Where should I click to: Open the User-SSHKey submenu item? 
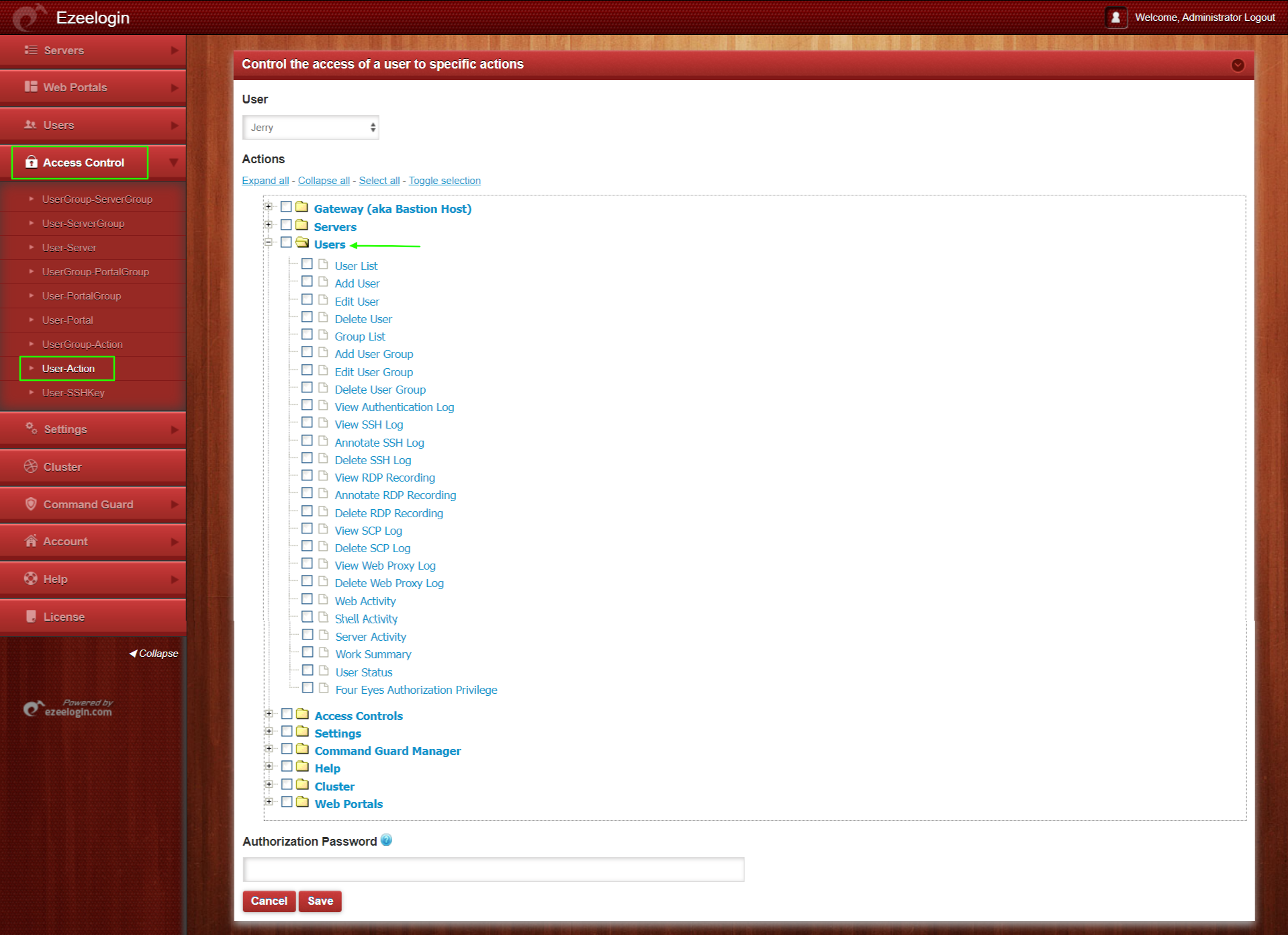coord(73,393)
